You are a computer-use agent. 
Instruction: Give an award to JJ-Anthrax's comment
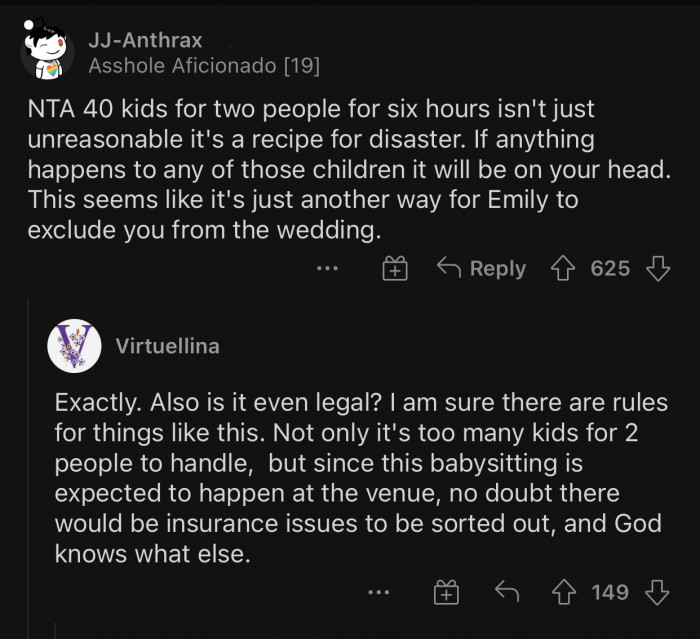coord(396,268)
